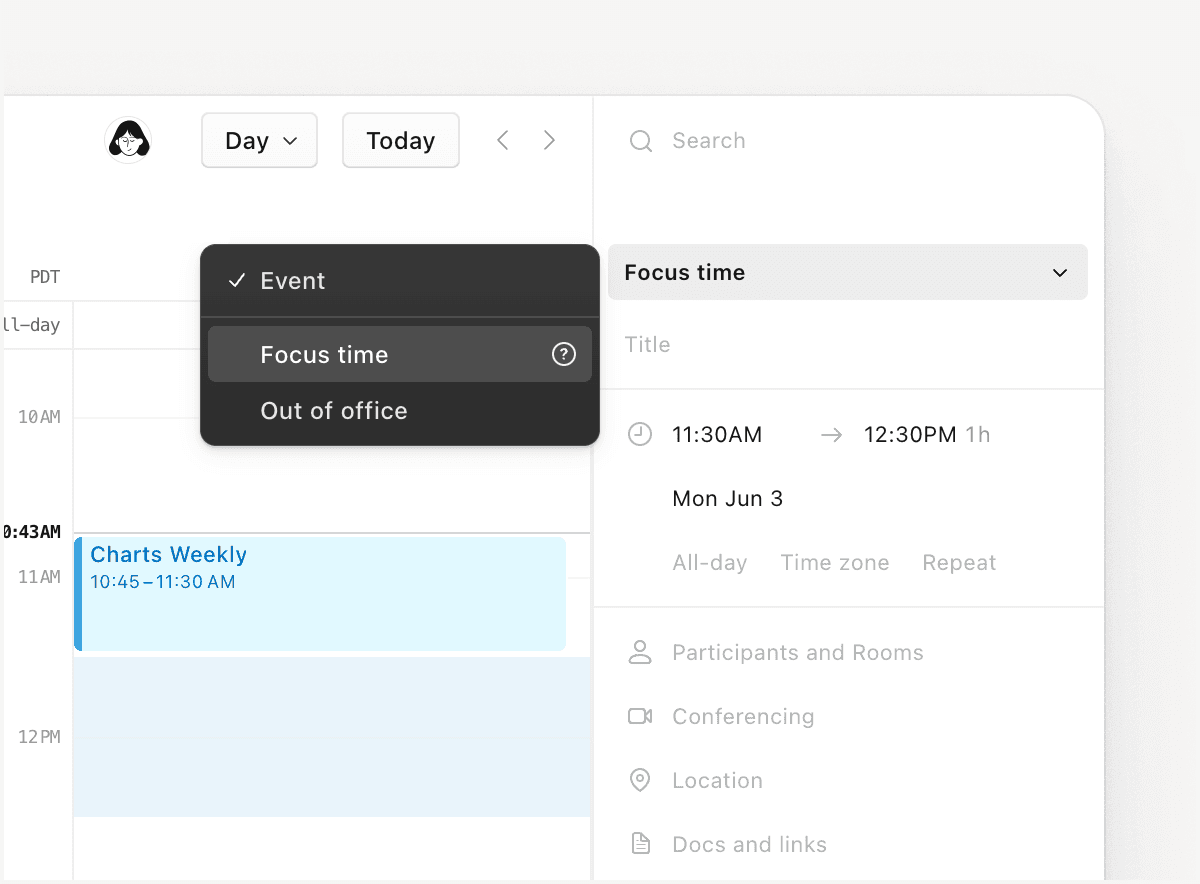Open the help tooltip for Focus time
This screenshot has height=884, width=1200.
(564, 354)
